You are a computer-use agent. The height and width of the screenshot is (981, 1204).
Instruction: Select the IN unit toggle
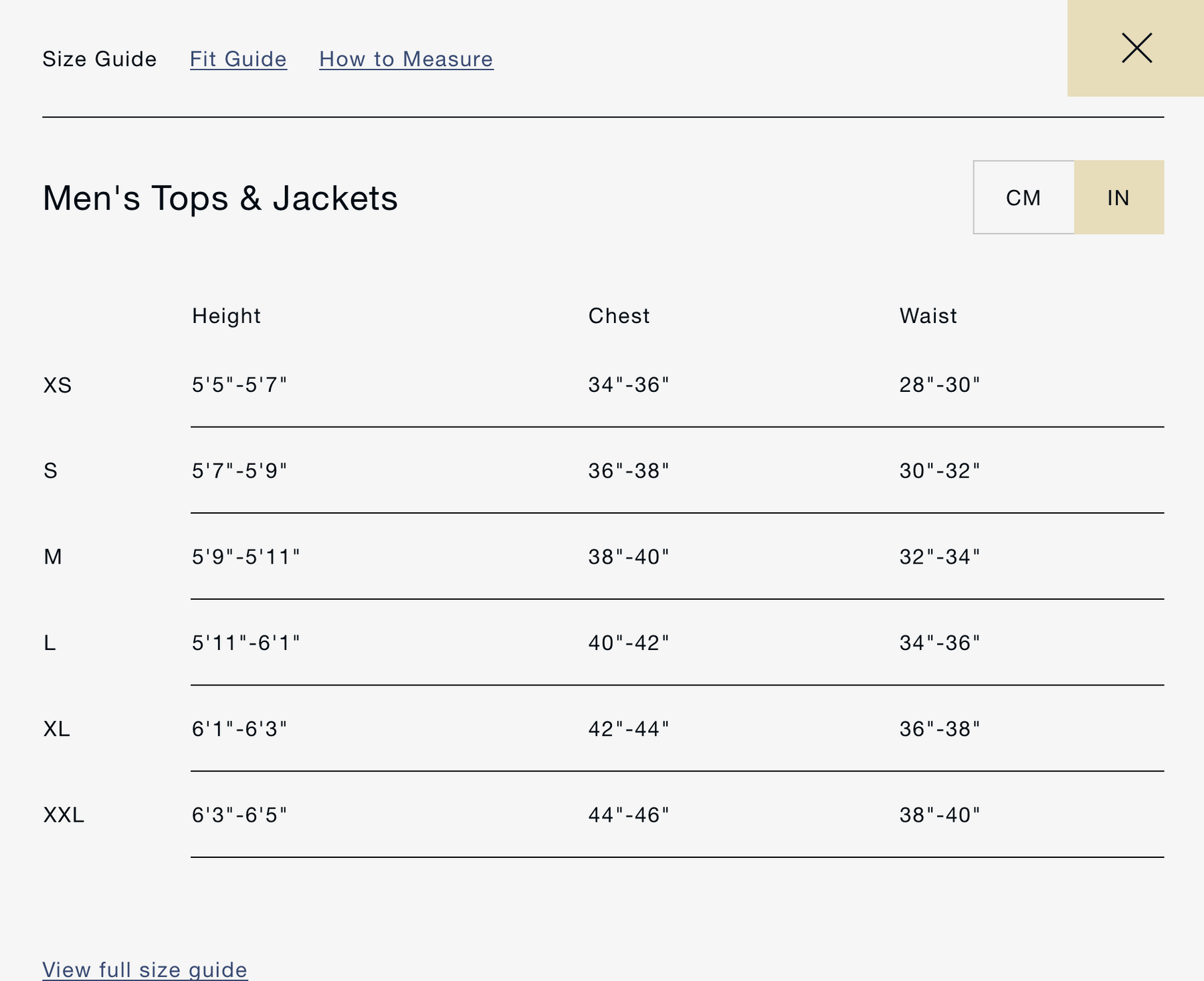[1118, 197]
